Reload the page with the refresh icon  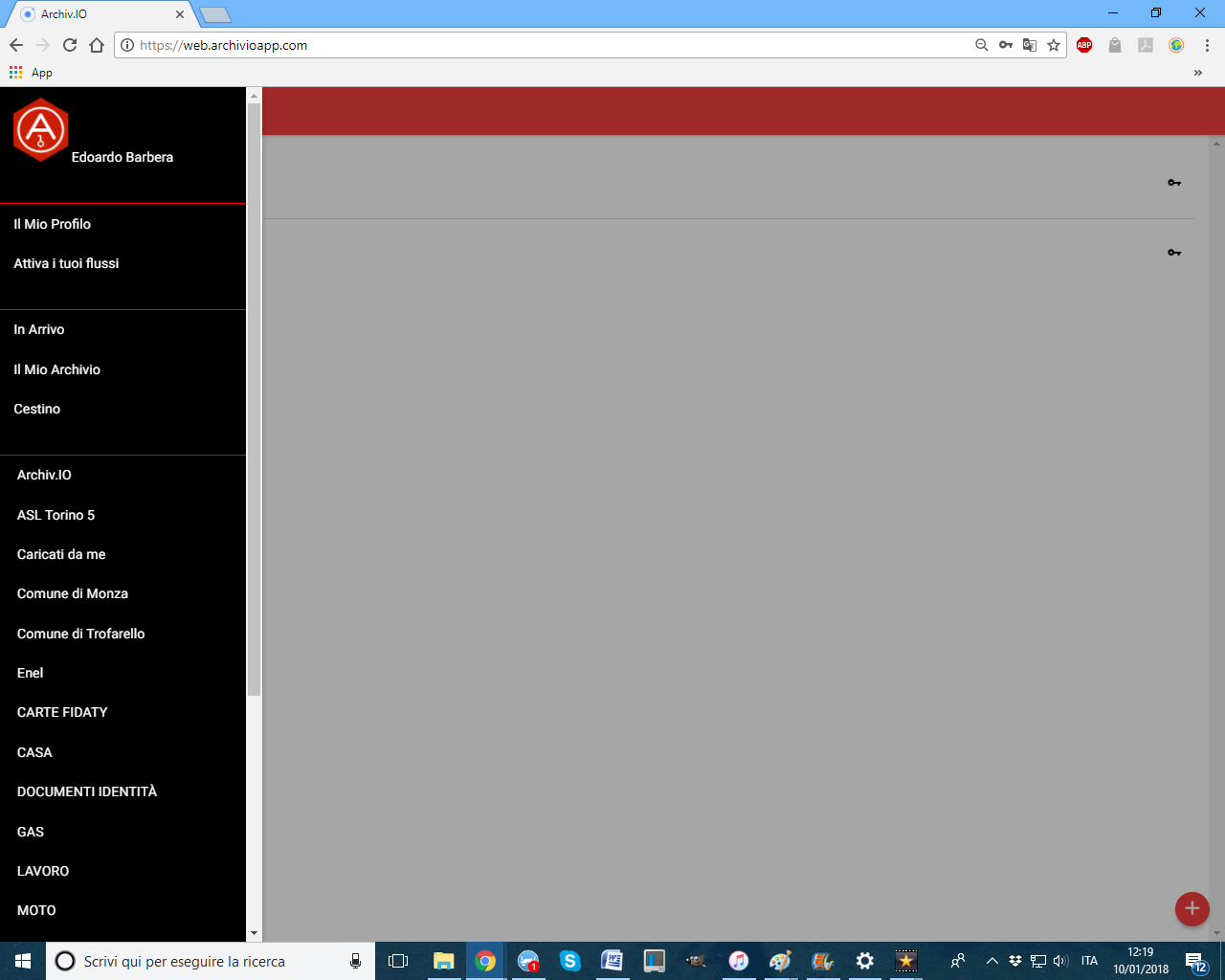click(70, 45)
